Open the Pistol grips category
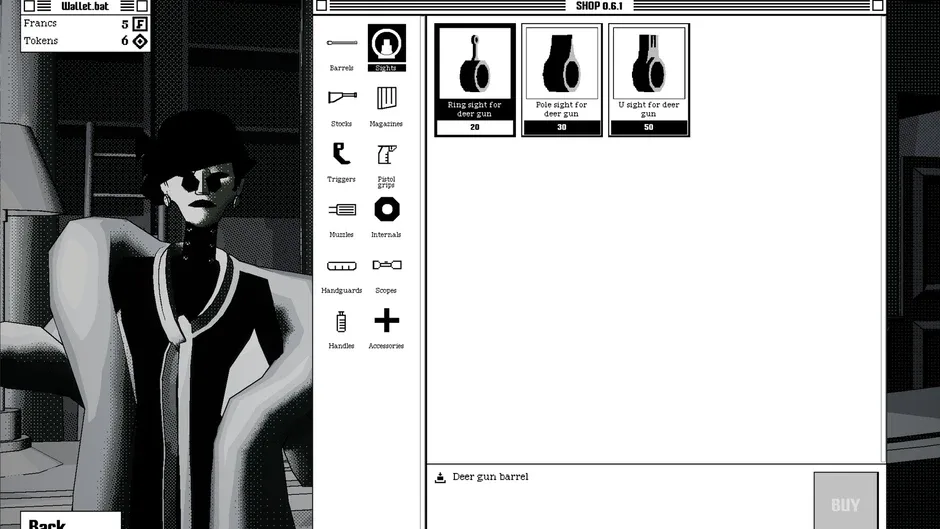This screenshot has height=529, width=940. pyautogui.click(x=387, y=164)
